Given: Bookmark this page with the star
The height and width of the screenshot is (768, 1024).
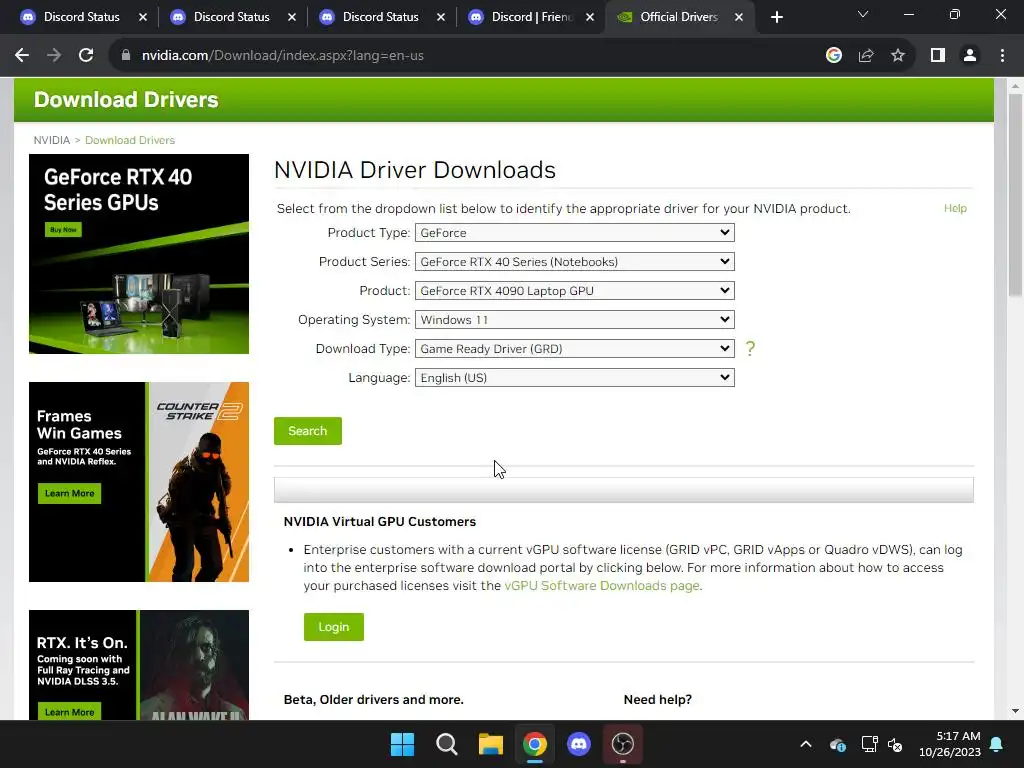Looking at the screenshot, I should click(898, 56).
